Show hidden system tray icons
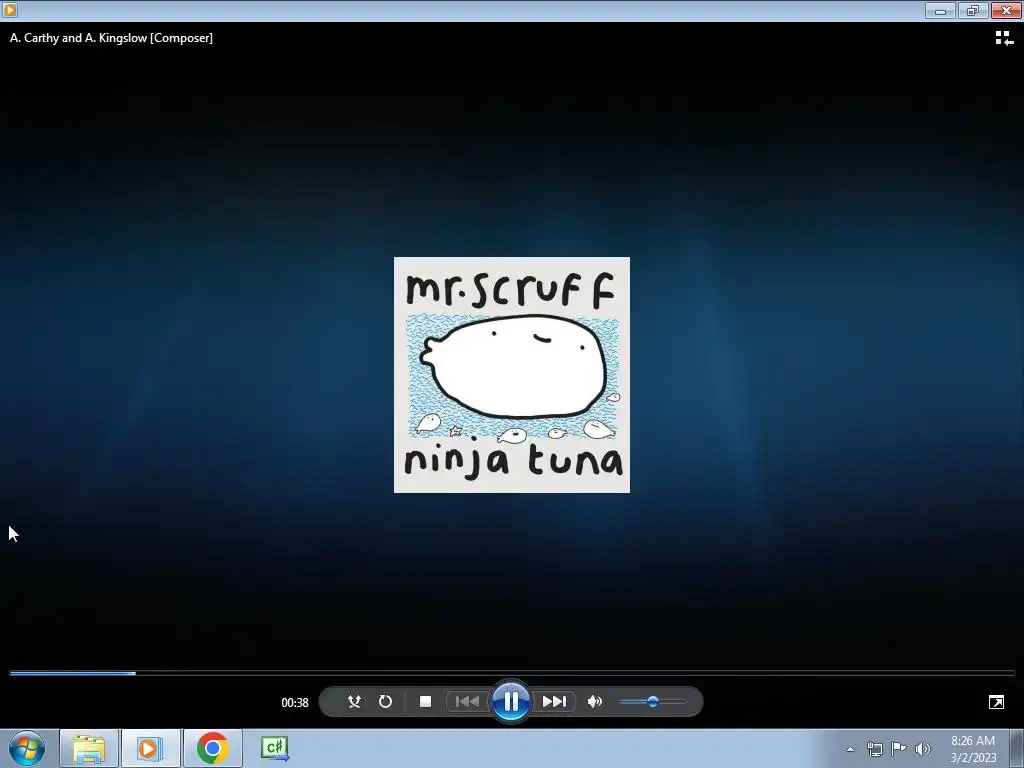This screenshot has height=768, width=1024. point(850,749)
